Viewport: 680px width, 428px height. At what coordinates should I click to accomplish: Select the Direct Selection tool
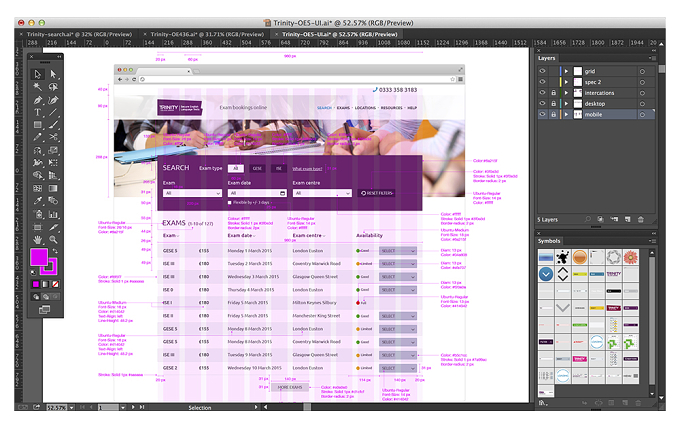53,74
